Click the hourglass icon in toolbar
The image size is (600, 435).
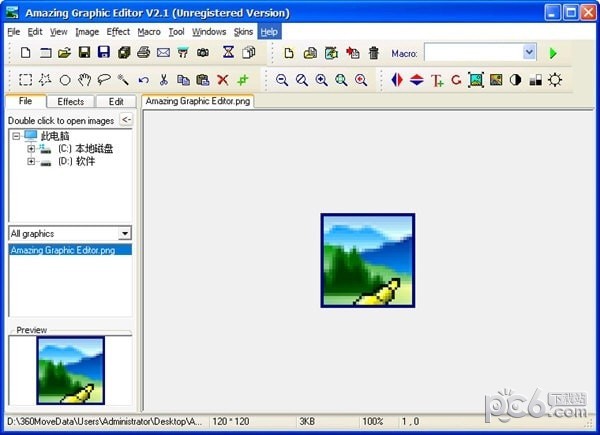228,52
